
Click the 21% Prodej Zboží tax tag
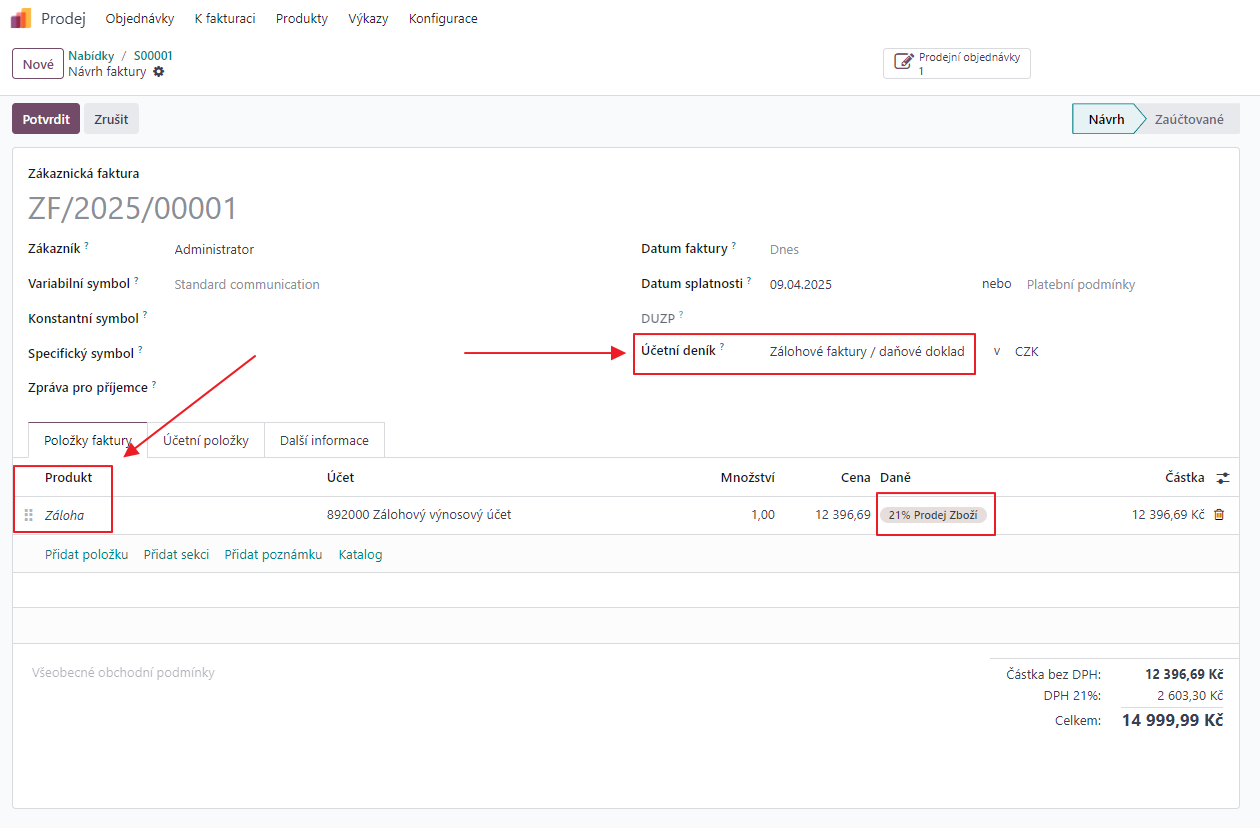tap(933, 515)
